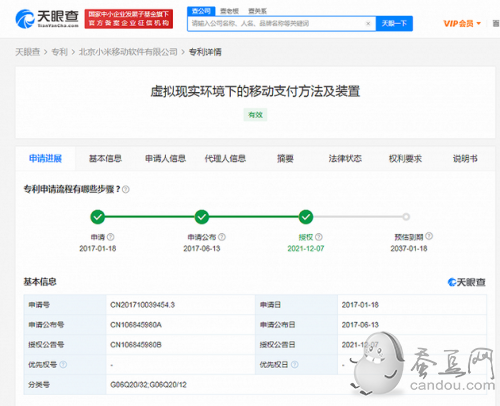
Task: Click the 2037-01-18 estimated expiry date
Action: [409, 249]
